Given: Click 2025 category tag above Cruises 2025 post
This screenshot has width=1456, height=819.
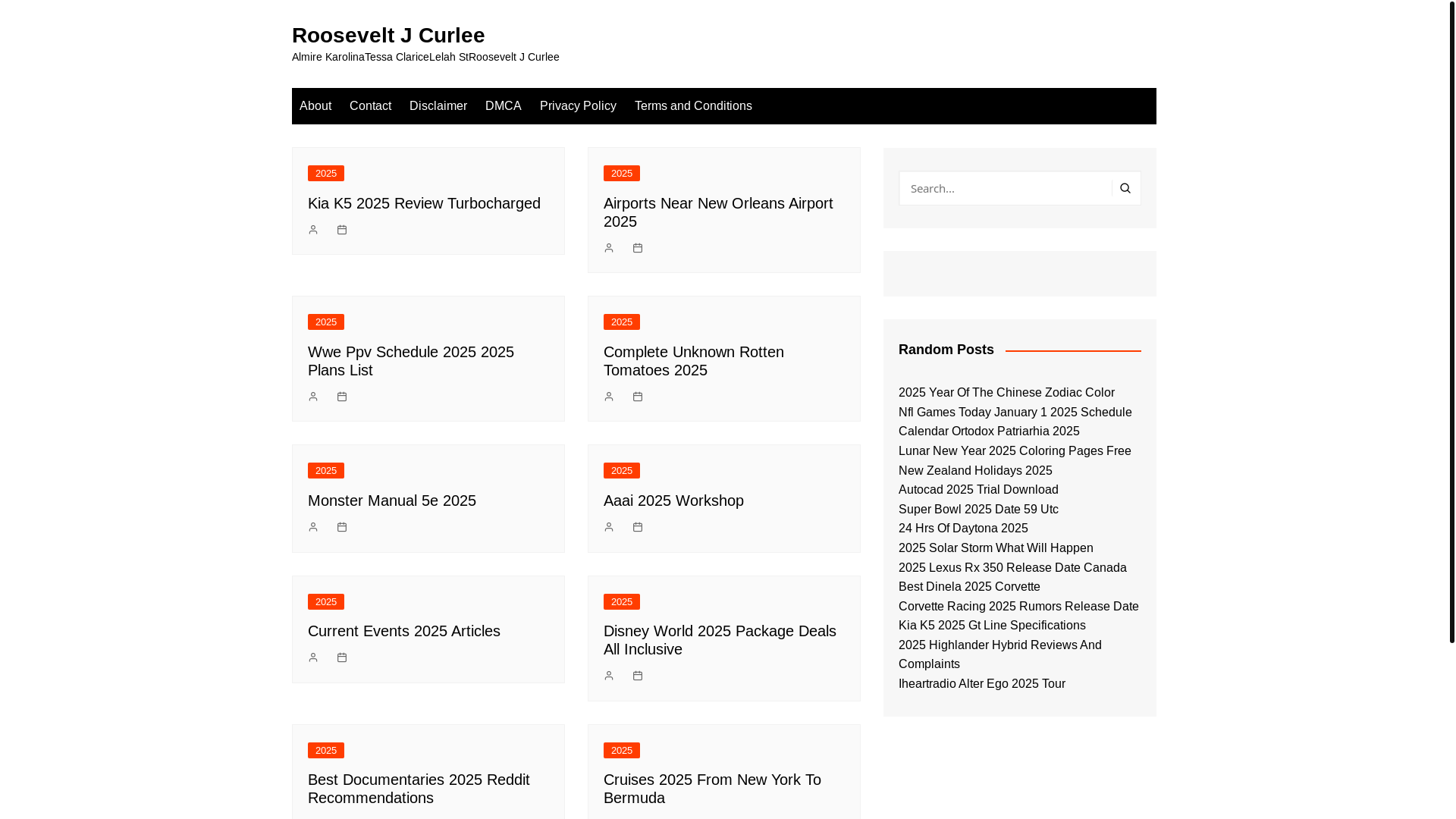Looking at the screenshot, I should [622, 751].
